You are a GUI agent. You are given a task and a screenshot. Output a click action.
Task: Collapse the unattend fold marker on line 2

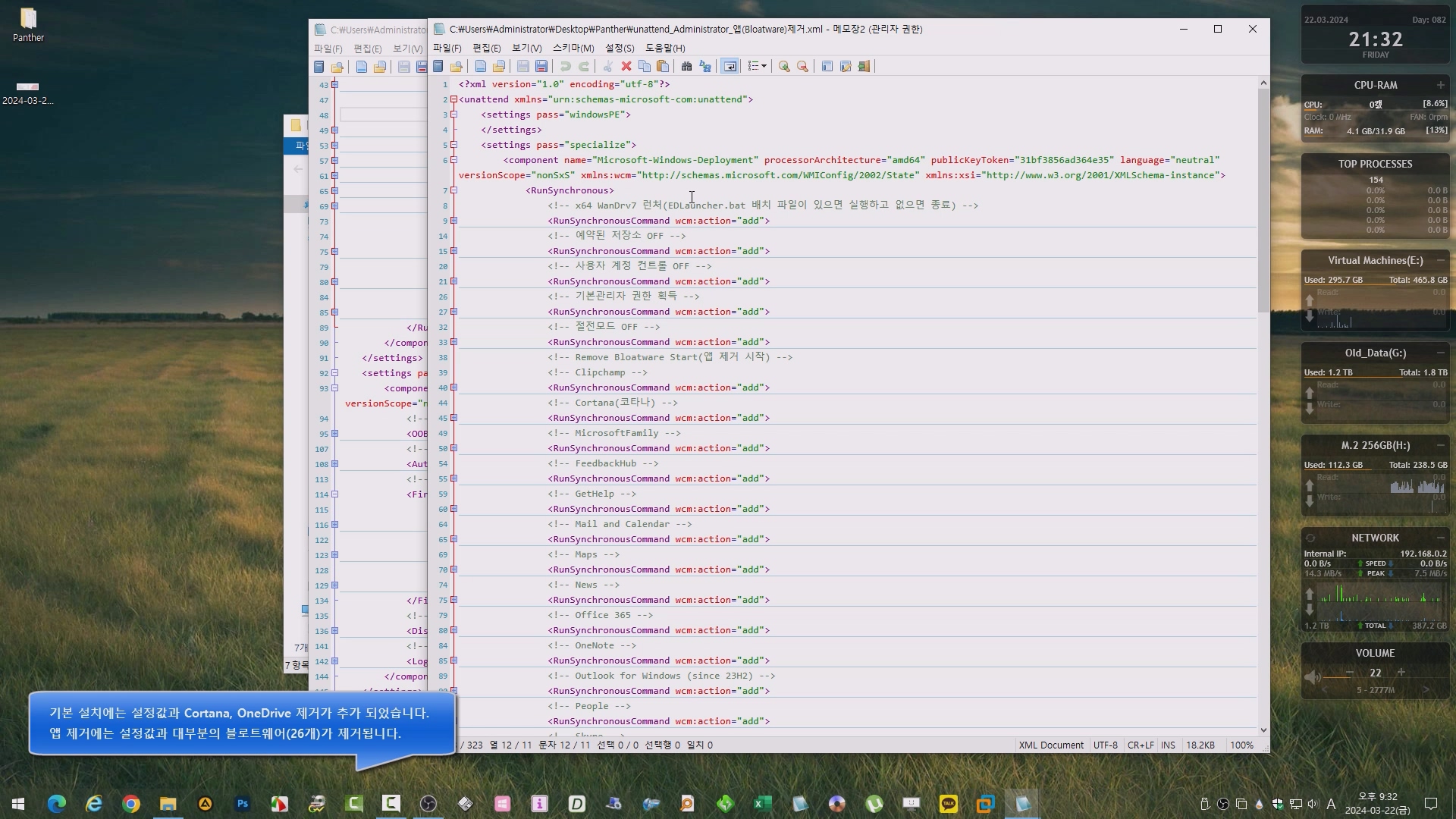453,99
